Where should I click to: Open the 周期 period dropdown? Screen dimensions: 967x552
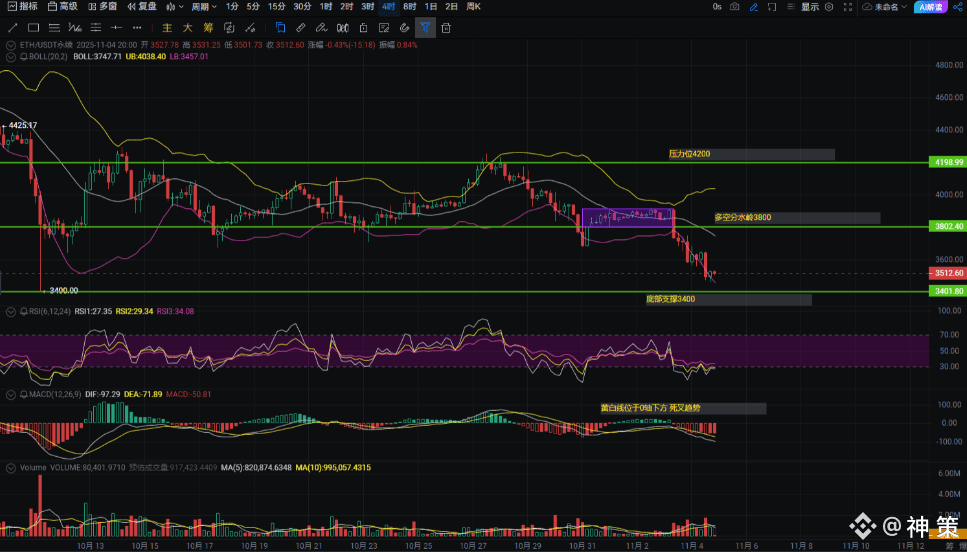[x=205, y=7]
